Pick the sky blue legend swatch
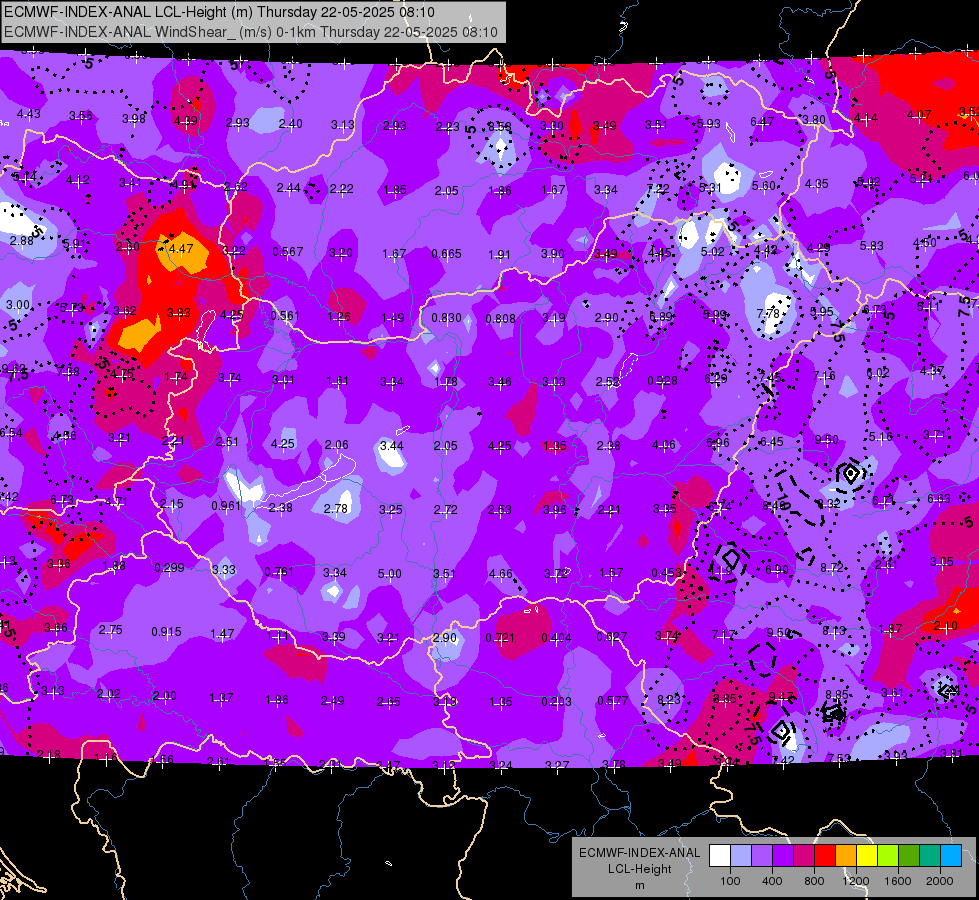Image resolution: width=979 pixels, height=900 pixels. point(951,856)
